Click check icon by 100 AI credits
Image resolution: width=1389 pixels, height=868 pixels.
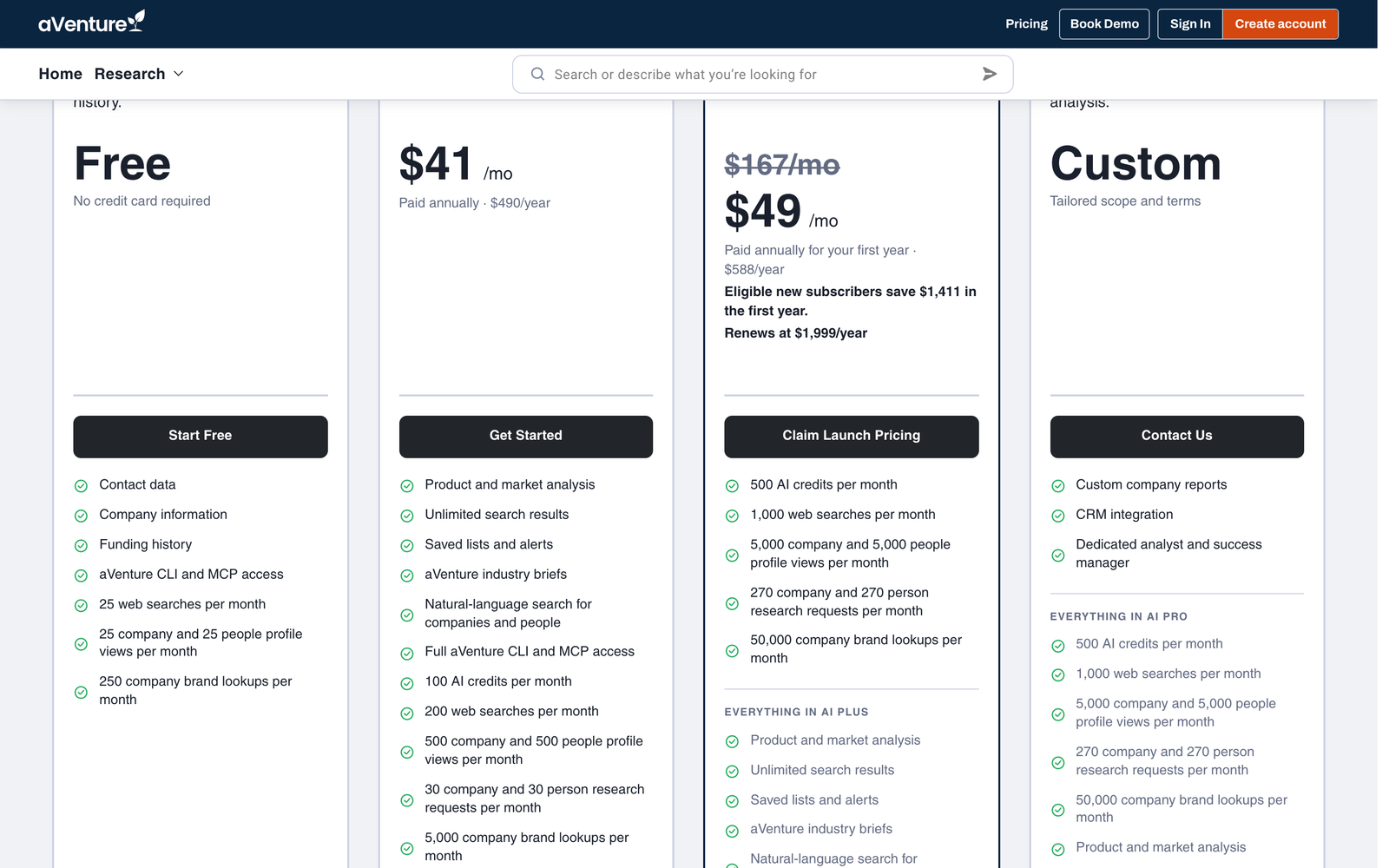click(406, 683)
